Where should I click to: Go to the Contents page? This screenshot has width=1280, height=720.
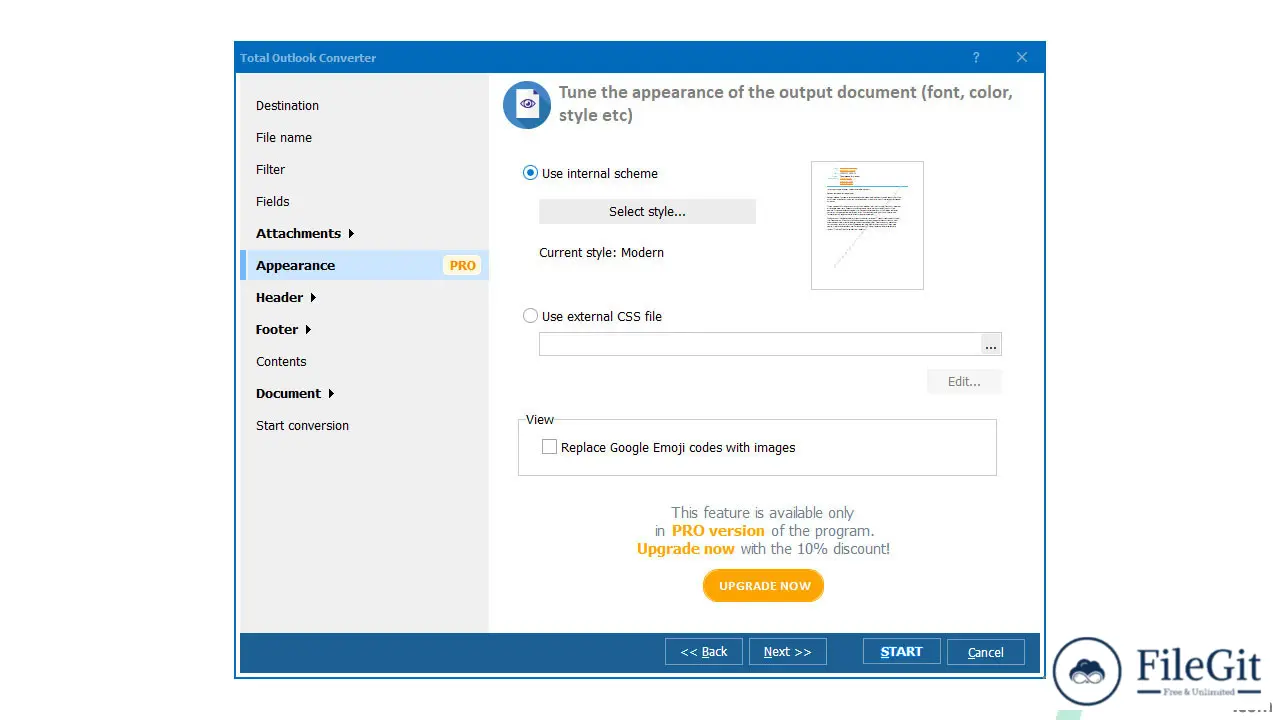pyautogui.click(x=281, y=361)
